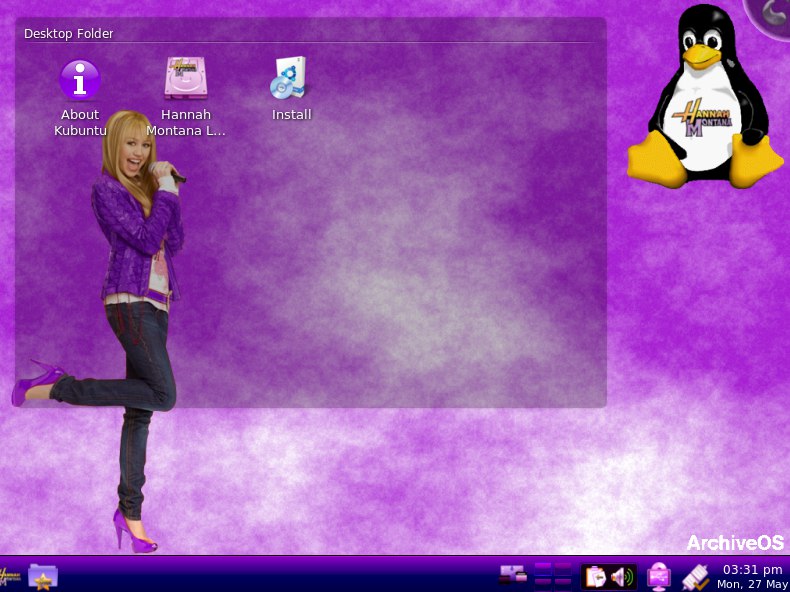Open the tray icon with the checkmark
The height and width of the screenshot is (592, 790).
click(696, 577)
